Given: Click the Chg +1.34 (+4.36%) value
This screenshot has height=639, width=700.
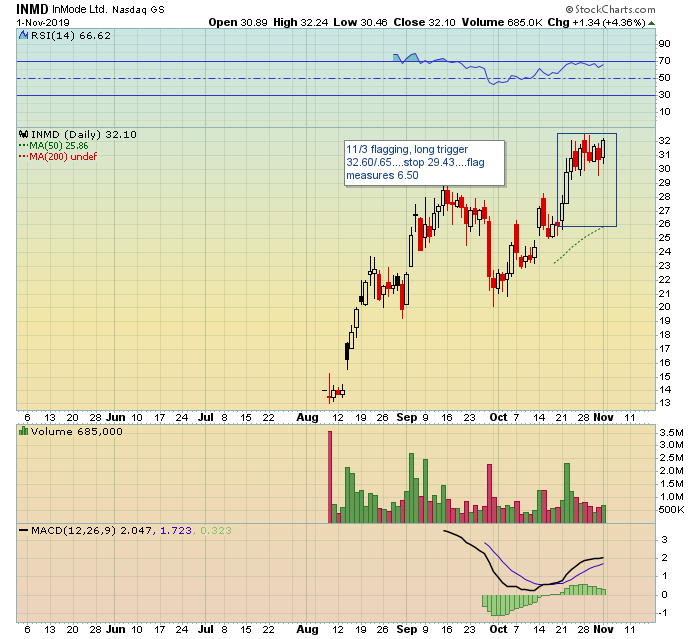Looking at the screenshot, I should tap(596, 22).
